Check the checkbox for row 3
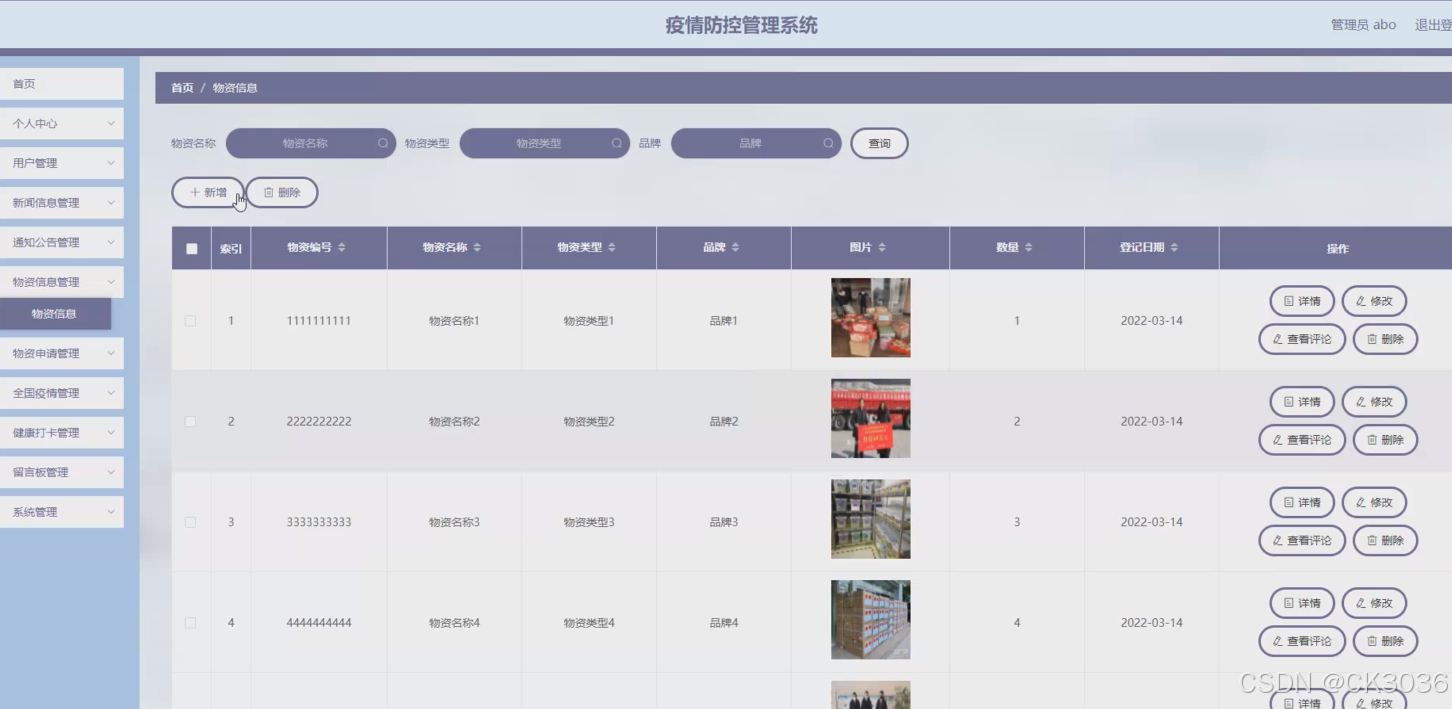 tap(190, 523)
